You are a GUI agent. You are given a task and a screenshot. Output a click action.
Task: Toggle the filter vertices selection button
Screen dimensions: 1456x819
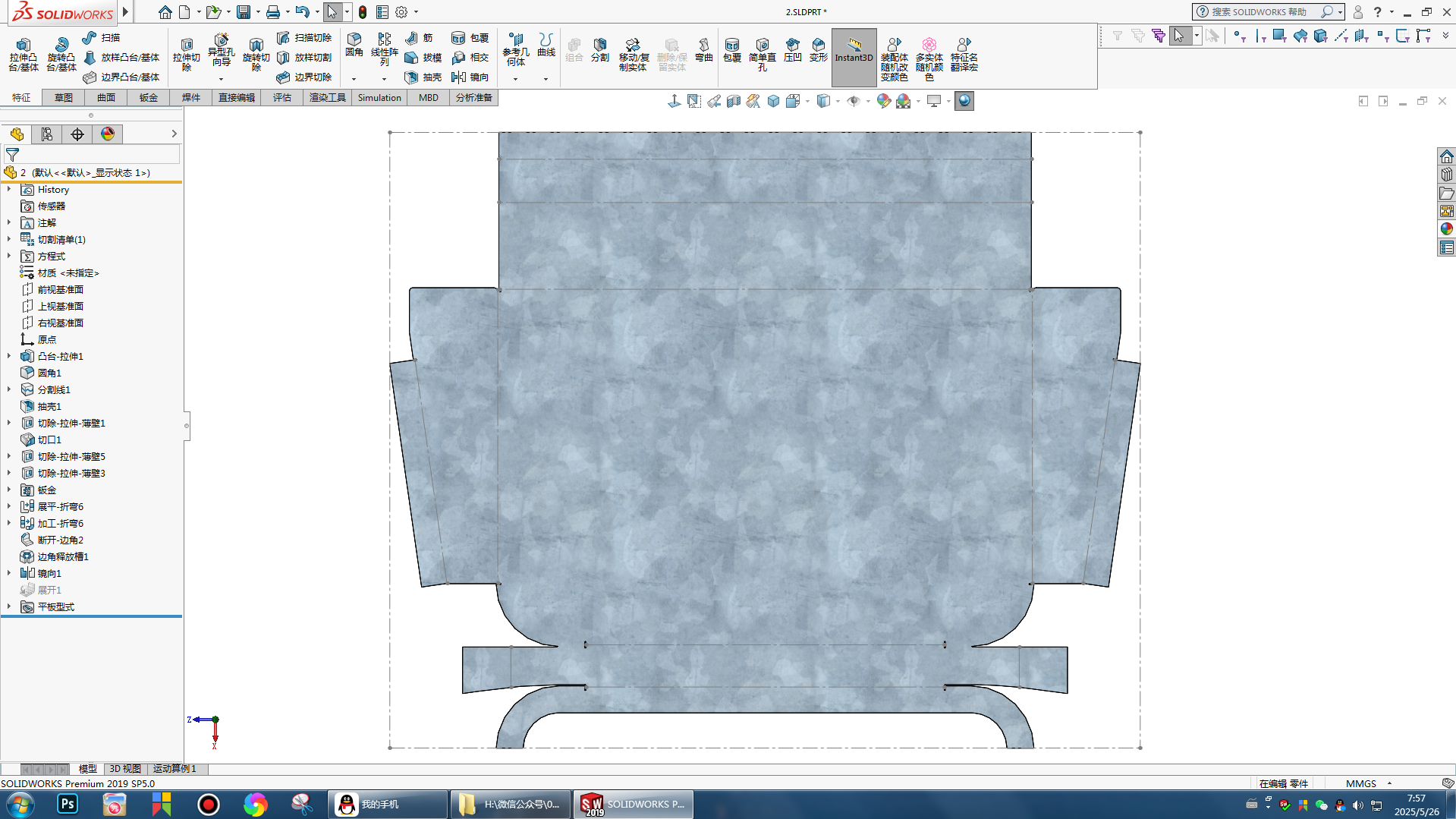click(x=1238, y=36)
